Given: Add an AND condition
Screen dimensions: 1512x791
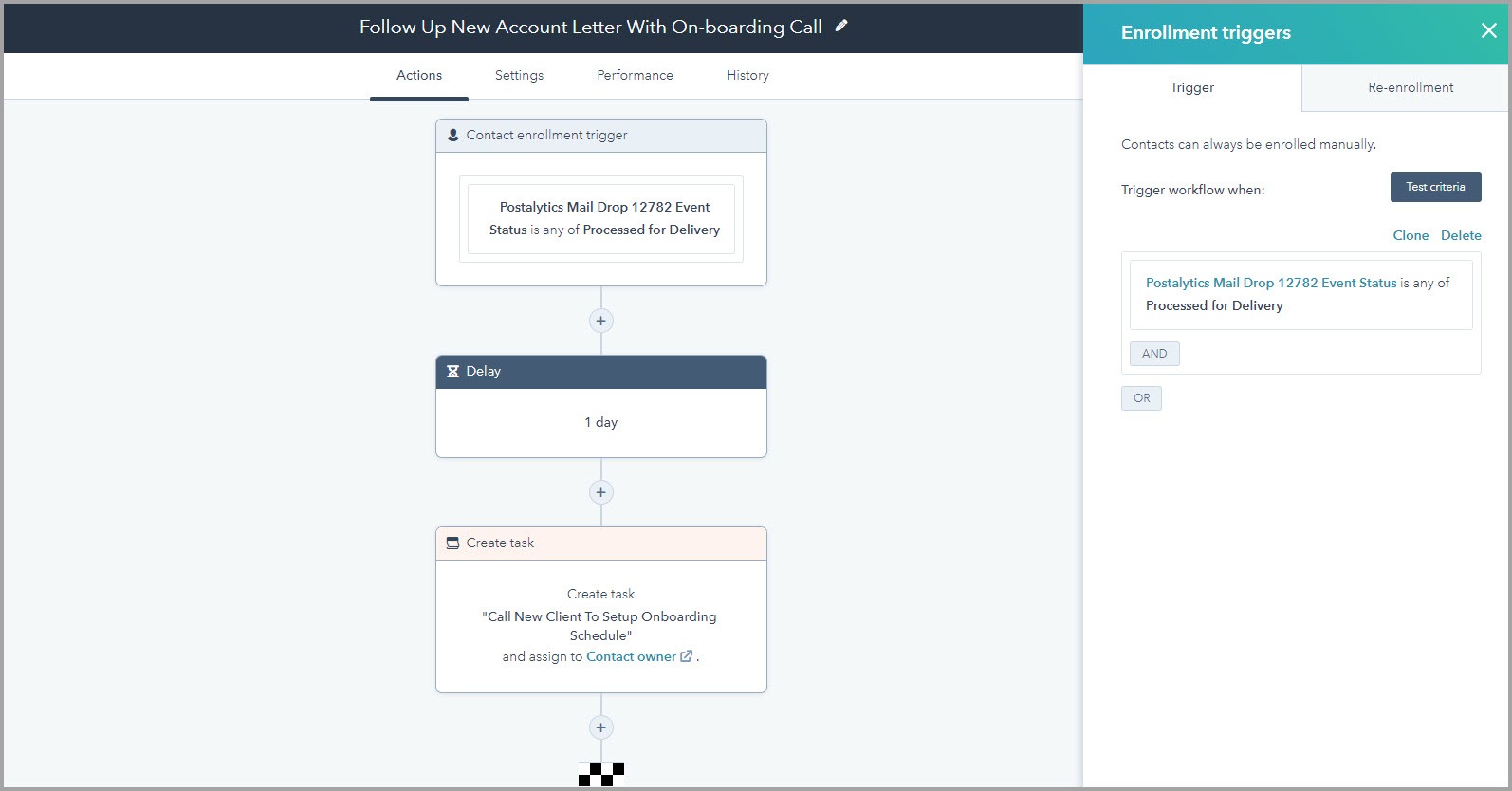Looking at the screenshot, I should click(x=1154, y=354).
